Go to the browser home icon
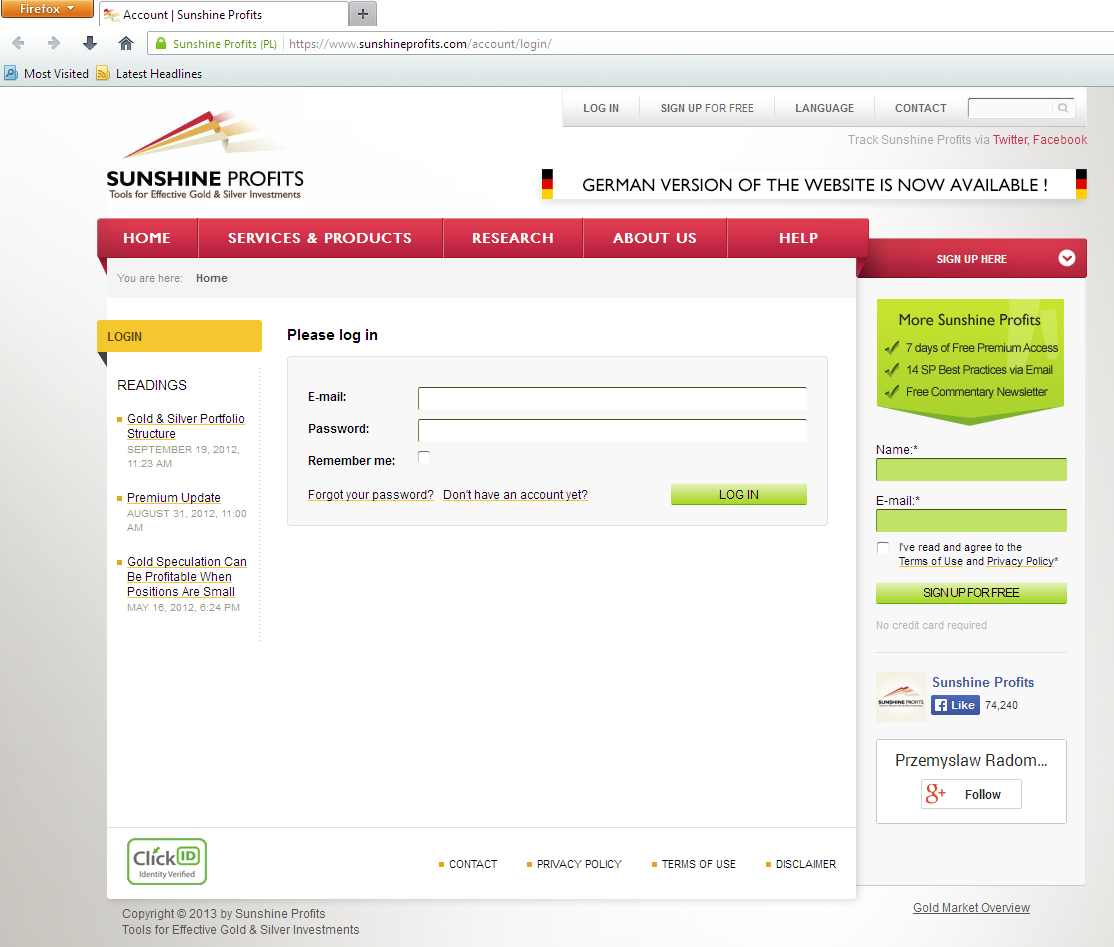The width and height of the screenshot is (1114, 947). coord(126,43)
